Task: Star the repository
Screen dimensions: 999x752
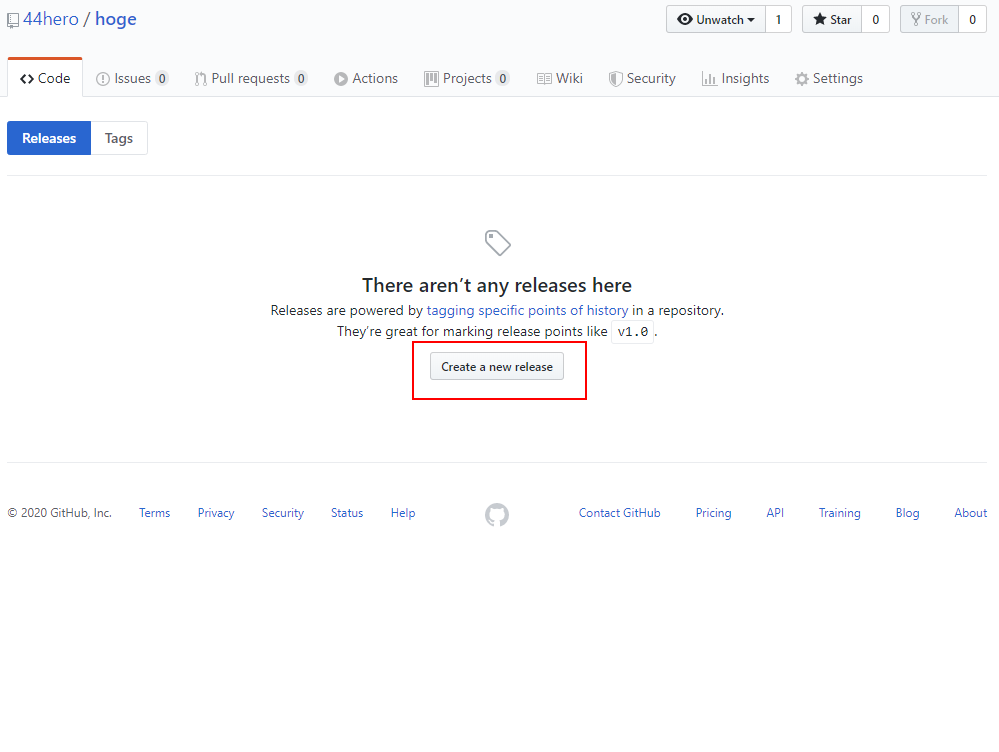Action: coord(832,19)
